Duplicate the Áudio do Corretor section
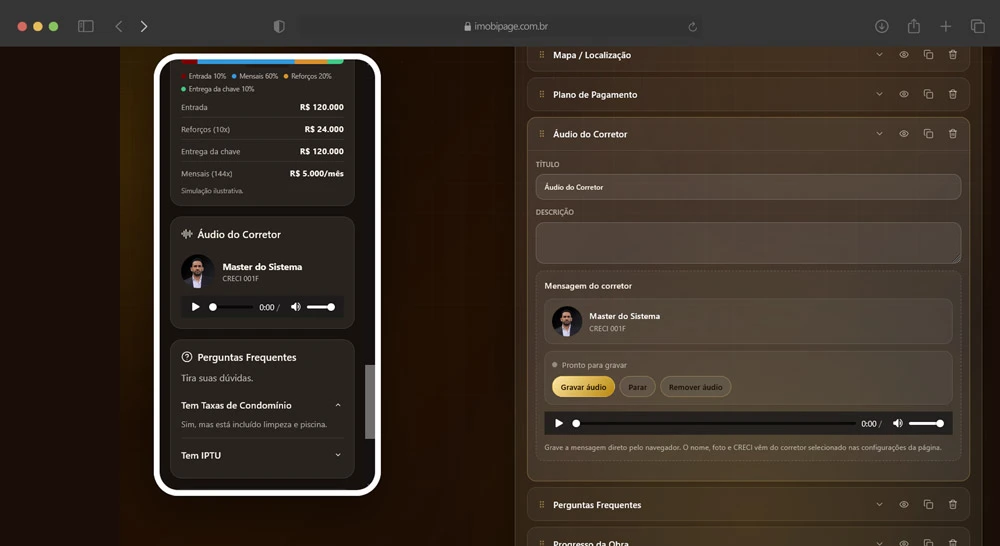 click(x=928, y=134)
